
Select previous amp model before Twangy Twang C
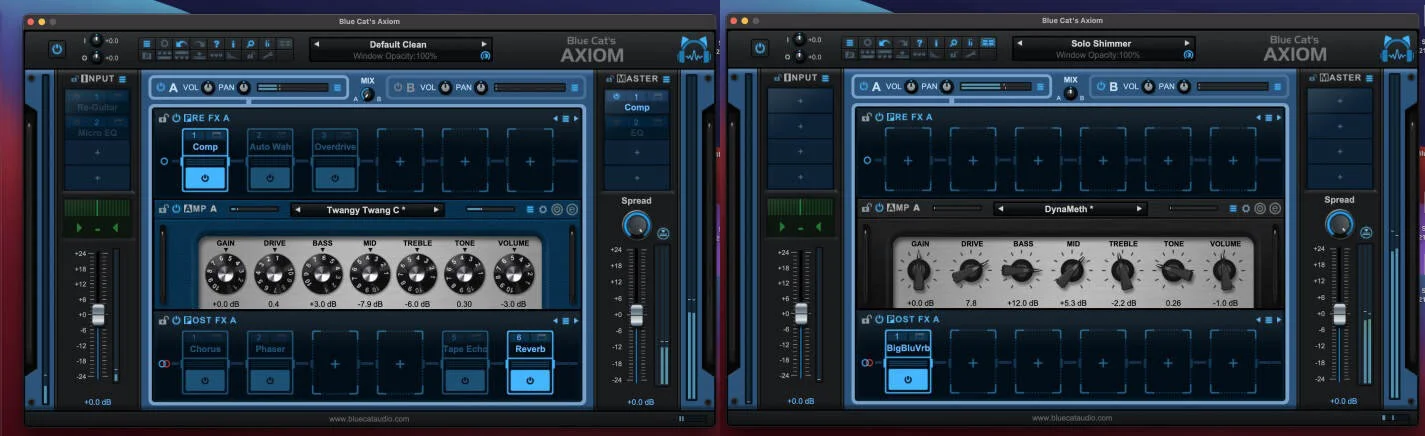pos(298,210)
